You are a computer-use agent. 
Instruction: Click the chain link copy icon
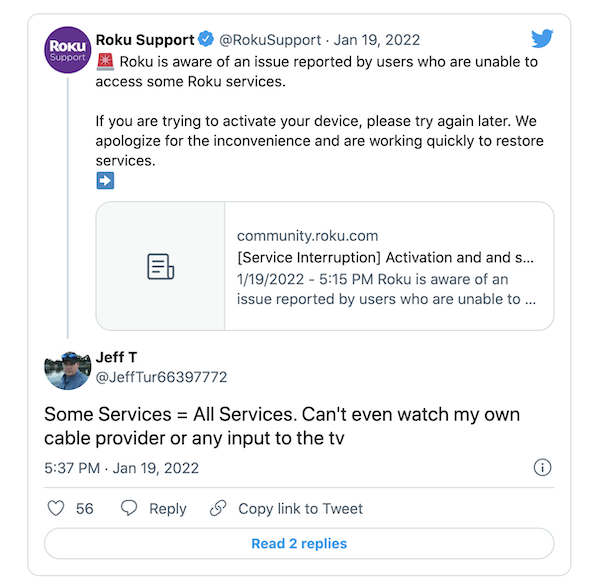pos(218,508)
